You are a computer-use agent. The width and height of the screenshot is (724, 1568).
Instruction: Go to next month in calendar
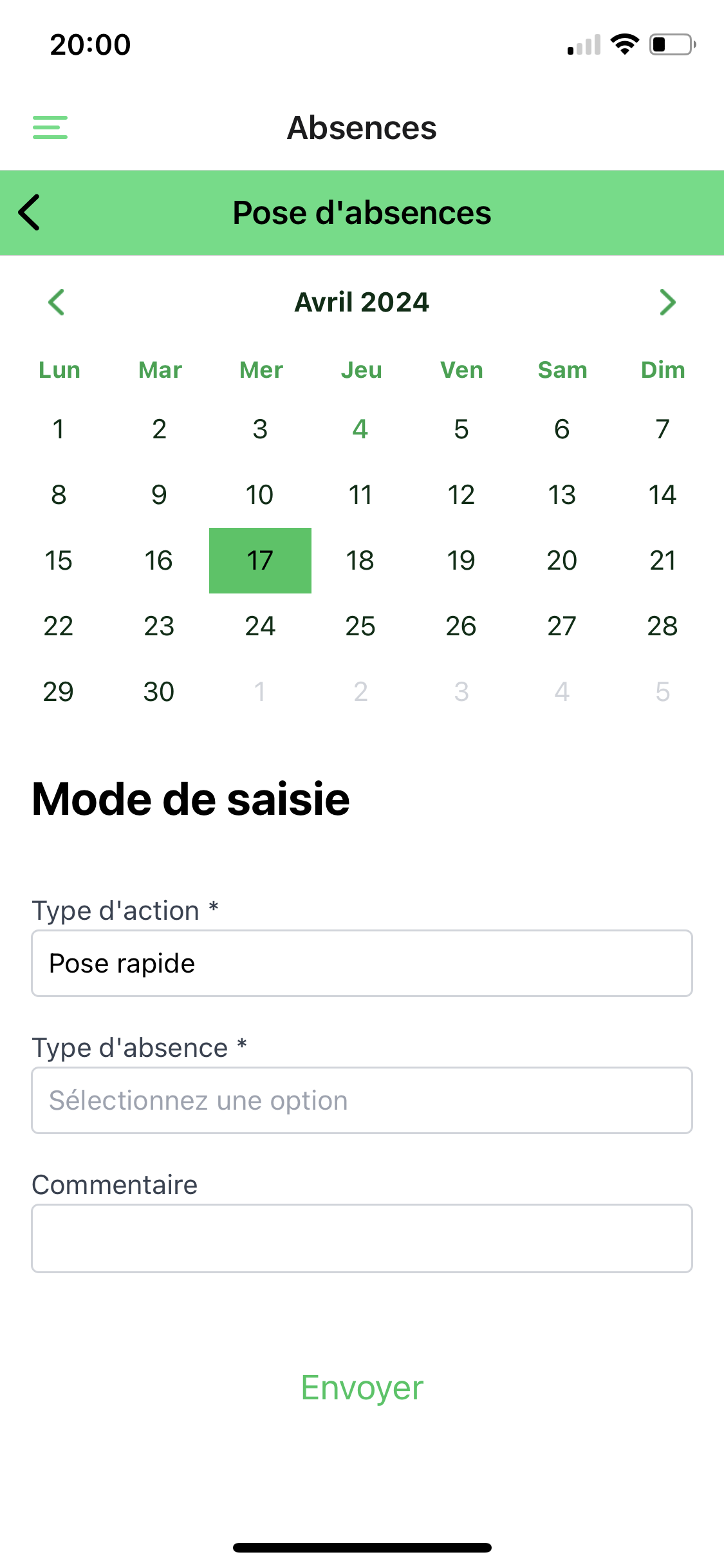click(x=667, y=303)
